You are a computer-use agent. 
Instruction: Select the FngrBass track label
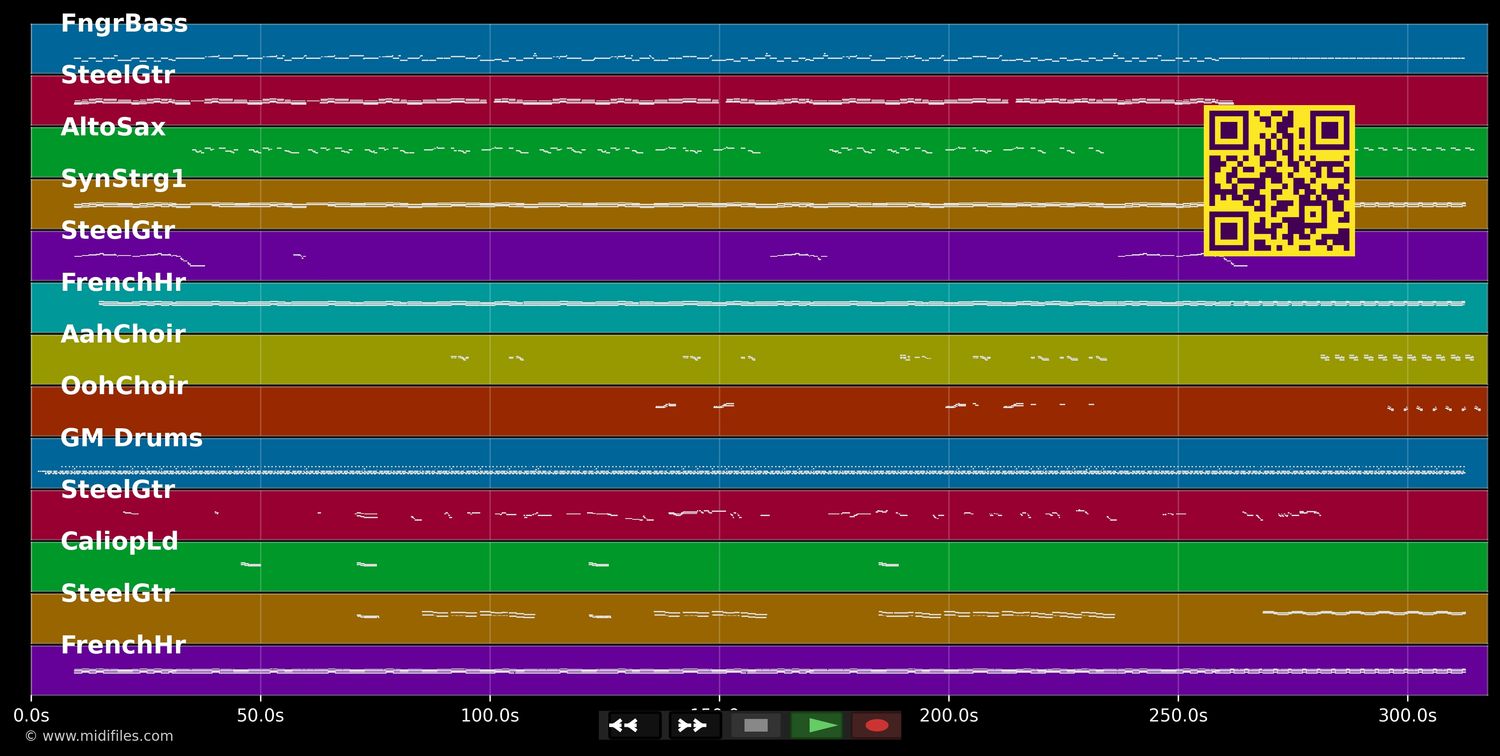point(124,24)
